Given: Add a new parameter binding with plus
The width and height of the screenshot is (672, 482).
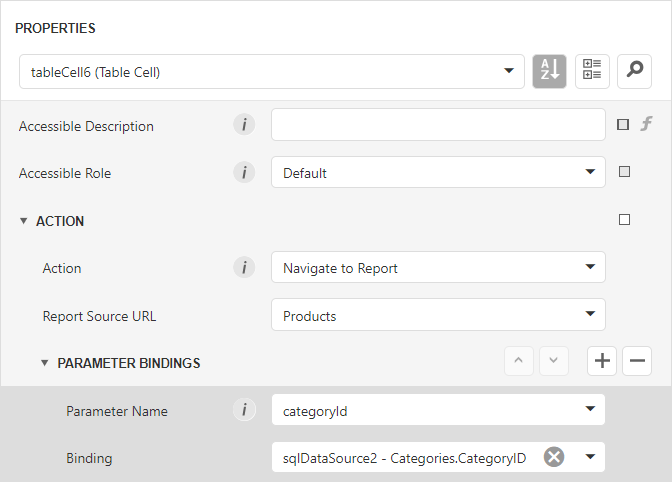Looking at the screenshot, I should (x=602, y=362).
